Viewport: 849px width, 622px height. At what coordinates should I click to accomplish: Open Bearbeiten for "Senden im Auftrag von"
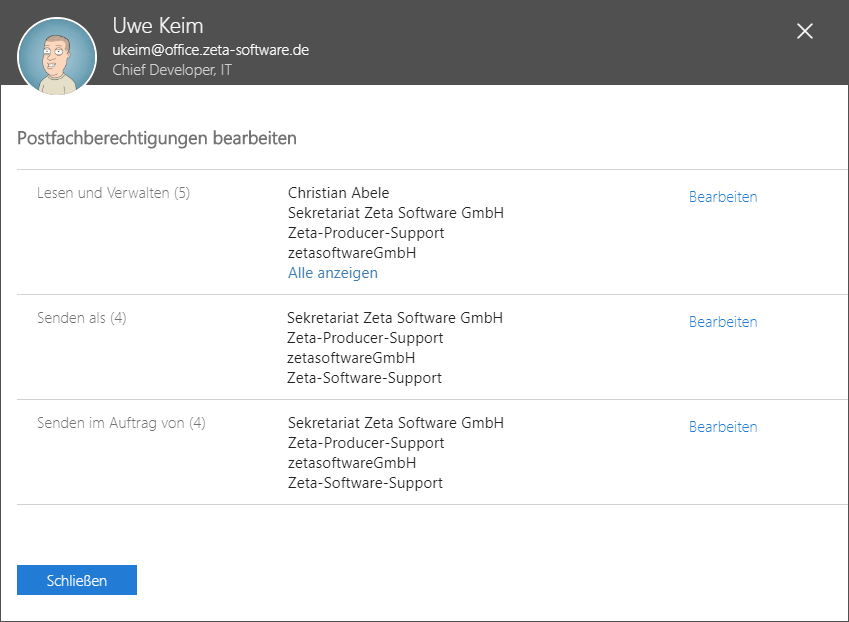723,427
